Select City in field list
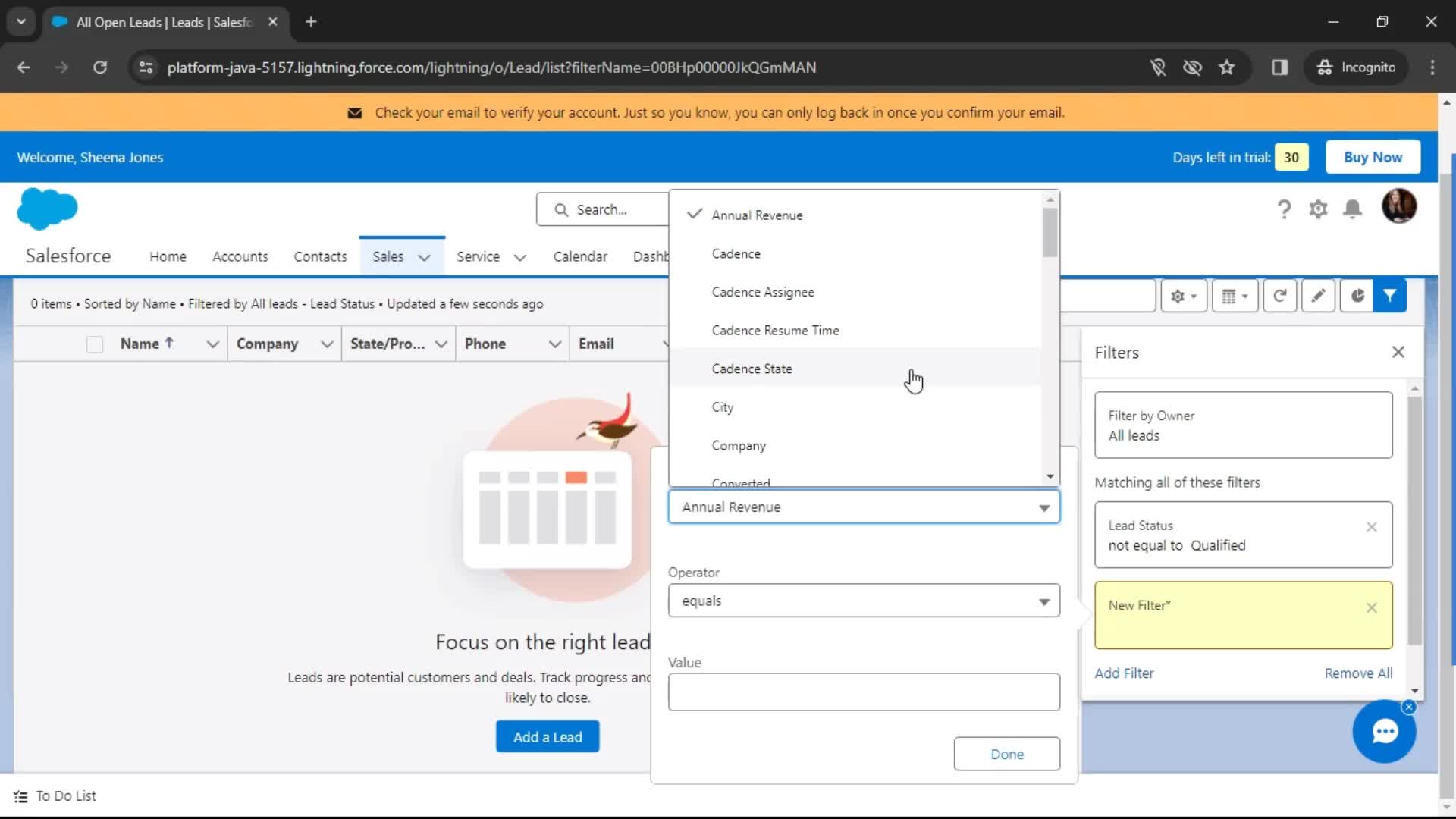The height and width of the screenshot is (819, 1456). point(855,407)
